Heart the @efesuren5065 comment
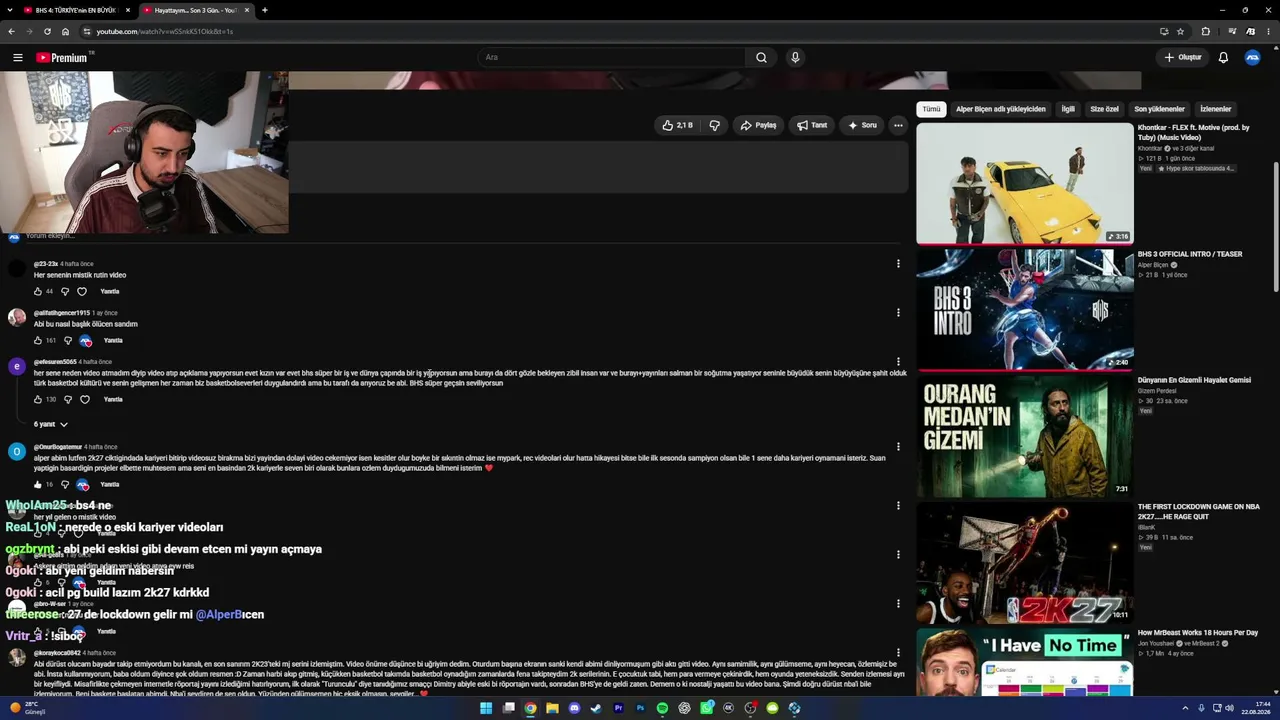Image resolution: width=1280 pixels, height=720 pixels. (85, 399)
